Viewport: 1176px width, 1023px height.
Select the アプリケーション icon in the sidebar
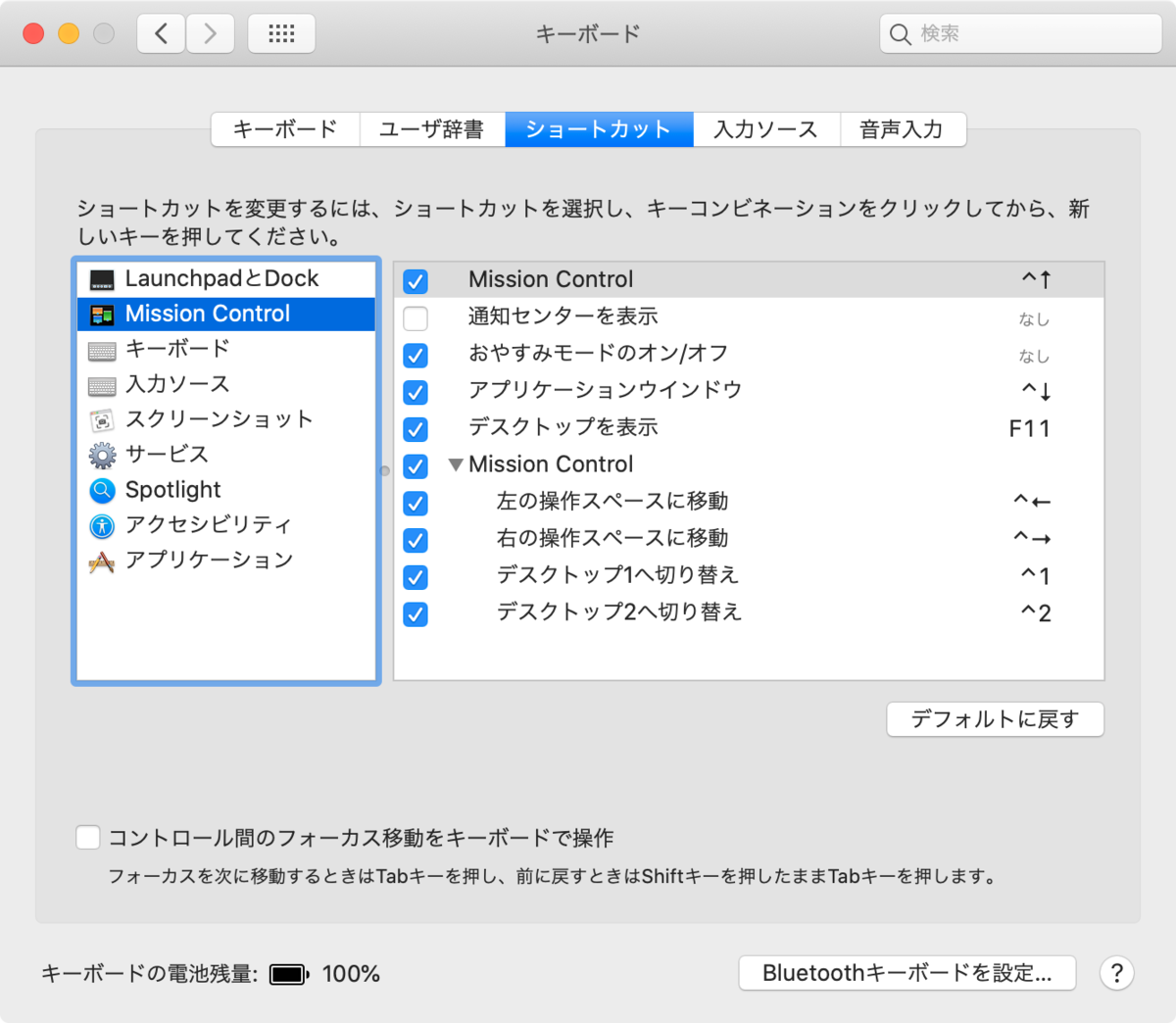(x=102, y=560)
